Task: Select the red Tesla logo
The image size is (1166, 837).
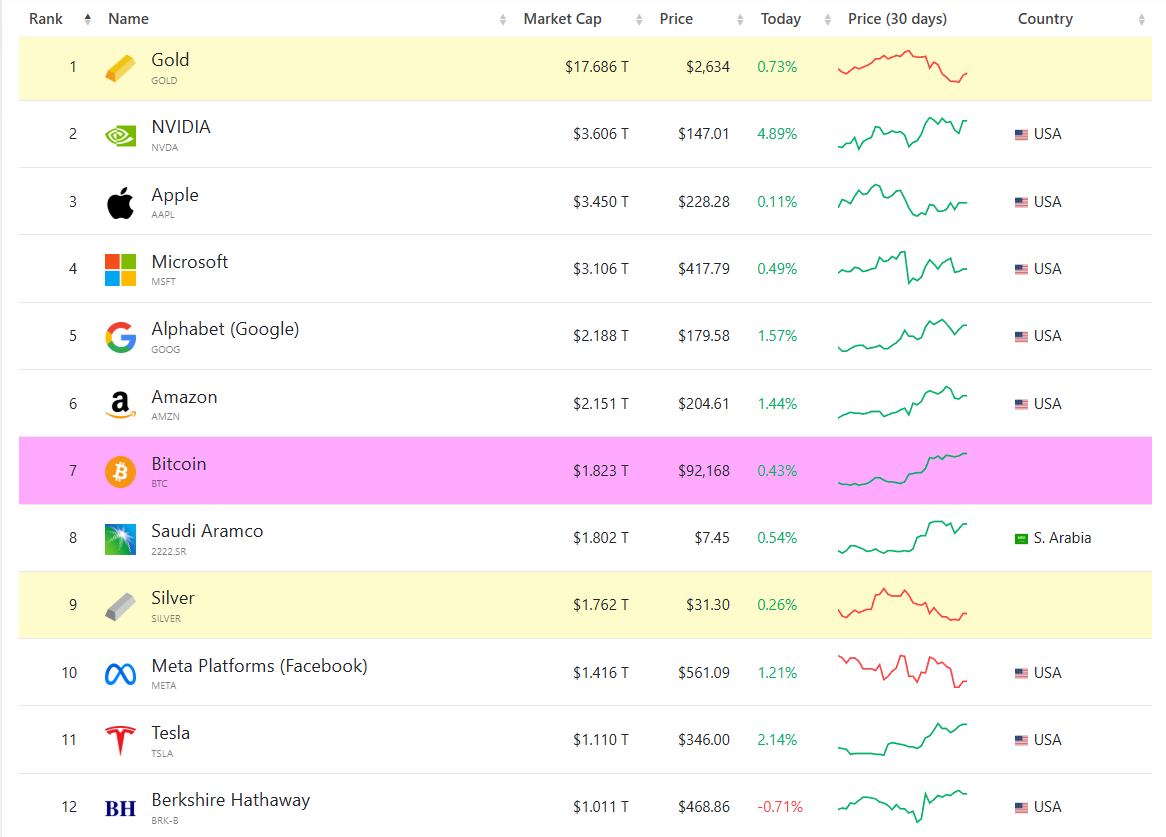Action: point(120,740)
